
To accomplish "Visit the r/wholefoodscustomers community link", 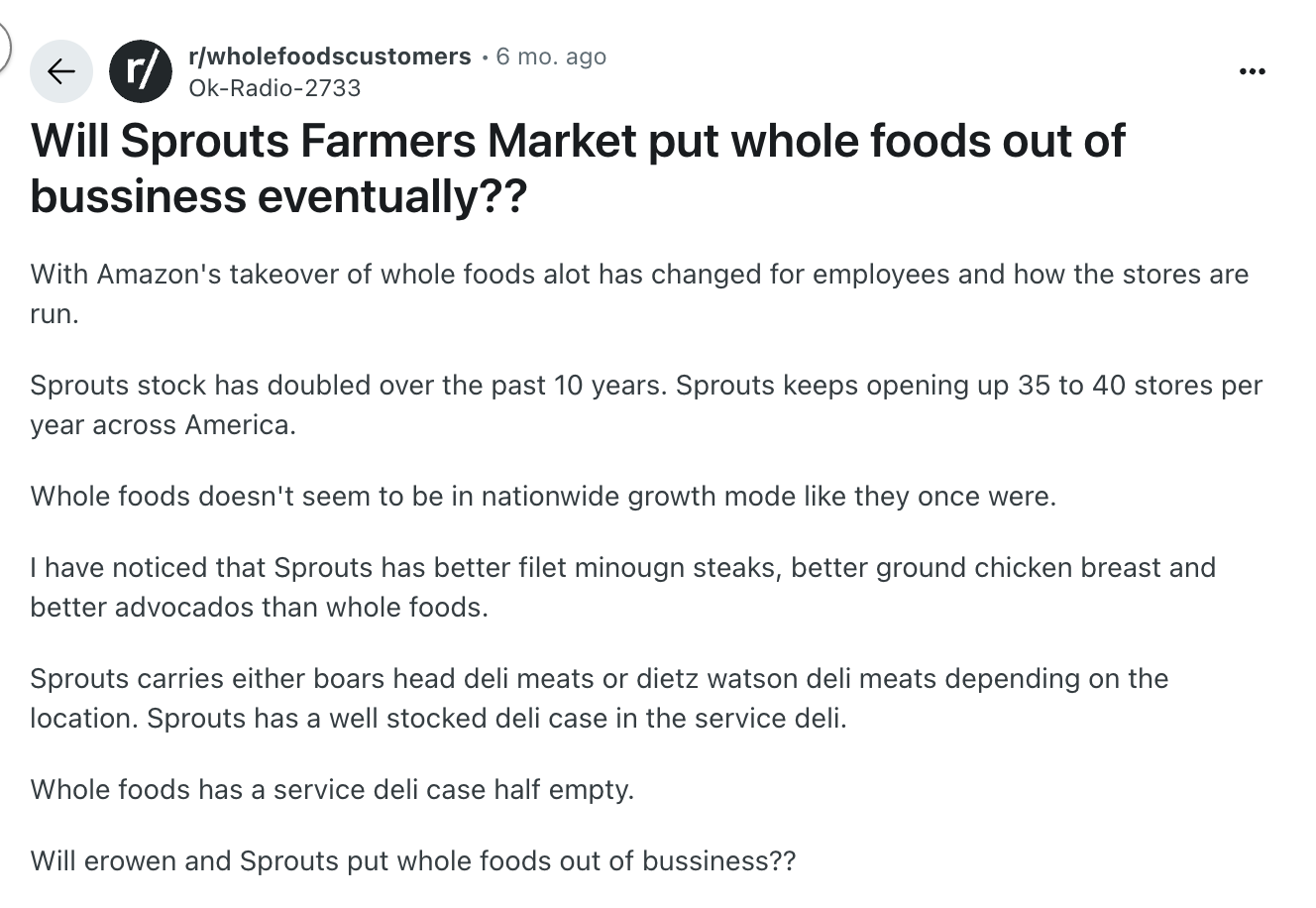I will click(329, 57).
